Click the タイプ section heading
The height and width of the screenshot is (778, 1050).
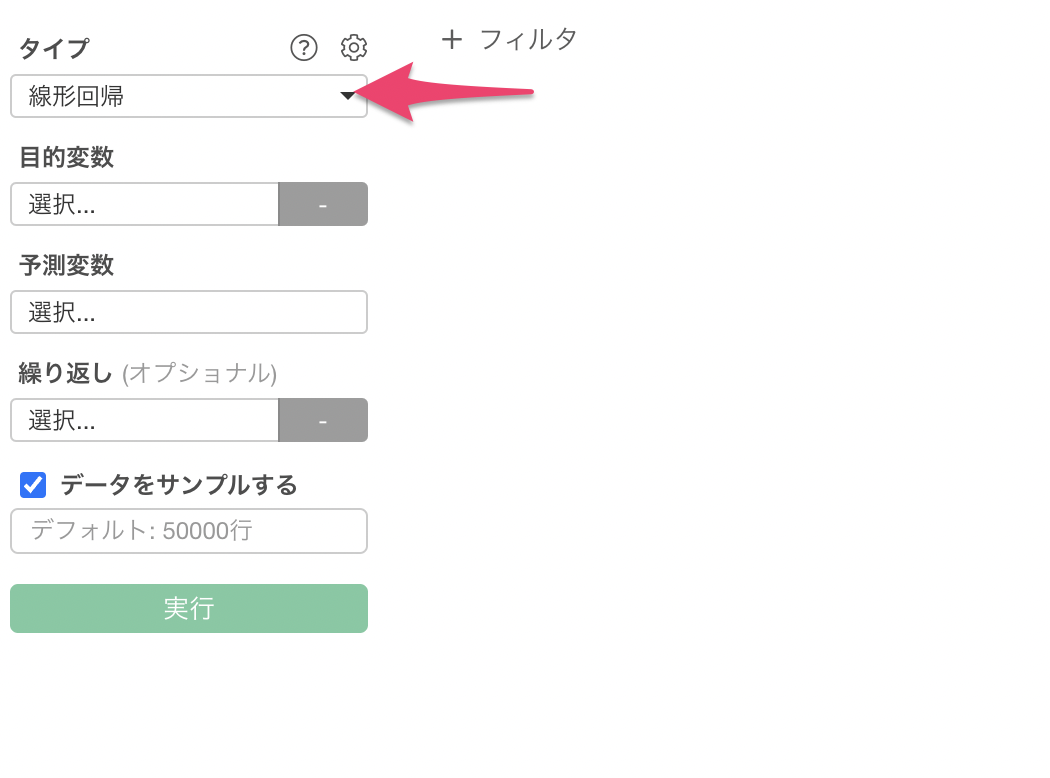(54, 48)
